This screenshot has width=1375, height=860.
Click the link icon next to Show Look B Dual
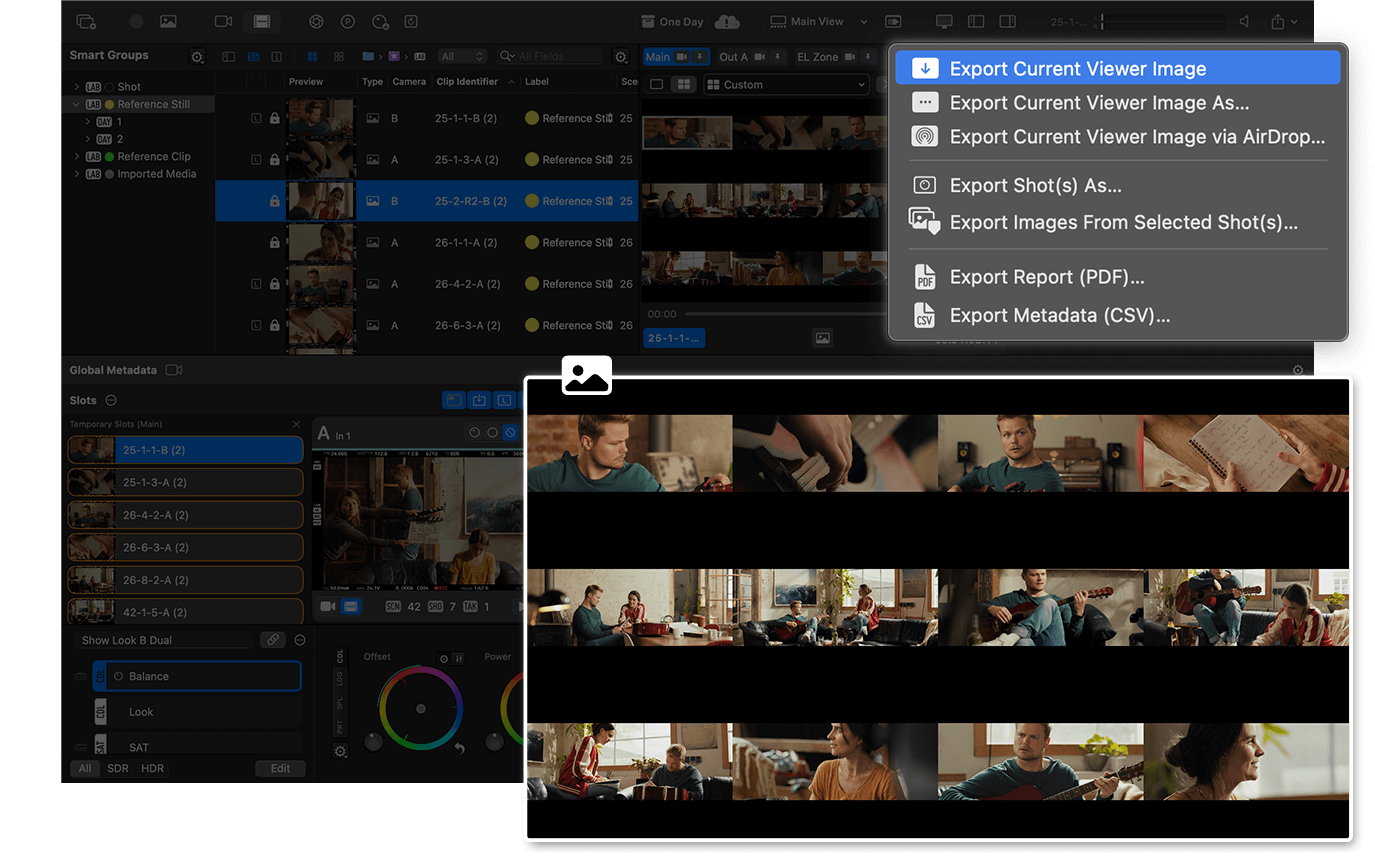pos(272,639)
